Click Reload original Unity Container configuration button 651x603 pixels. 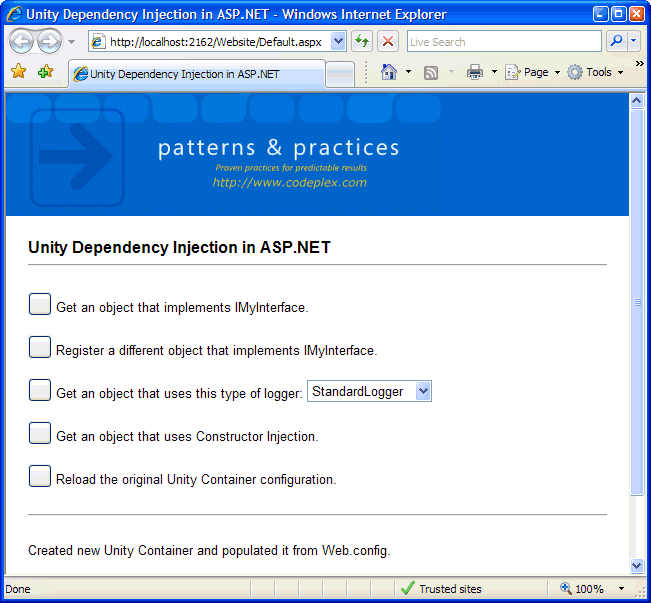coord(40,476)
